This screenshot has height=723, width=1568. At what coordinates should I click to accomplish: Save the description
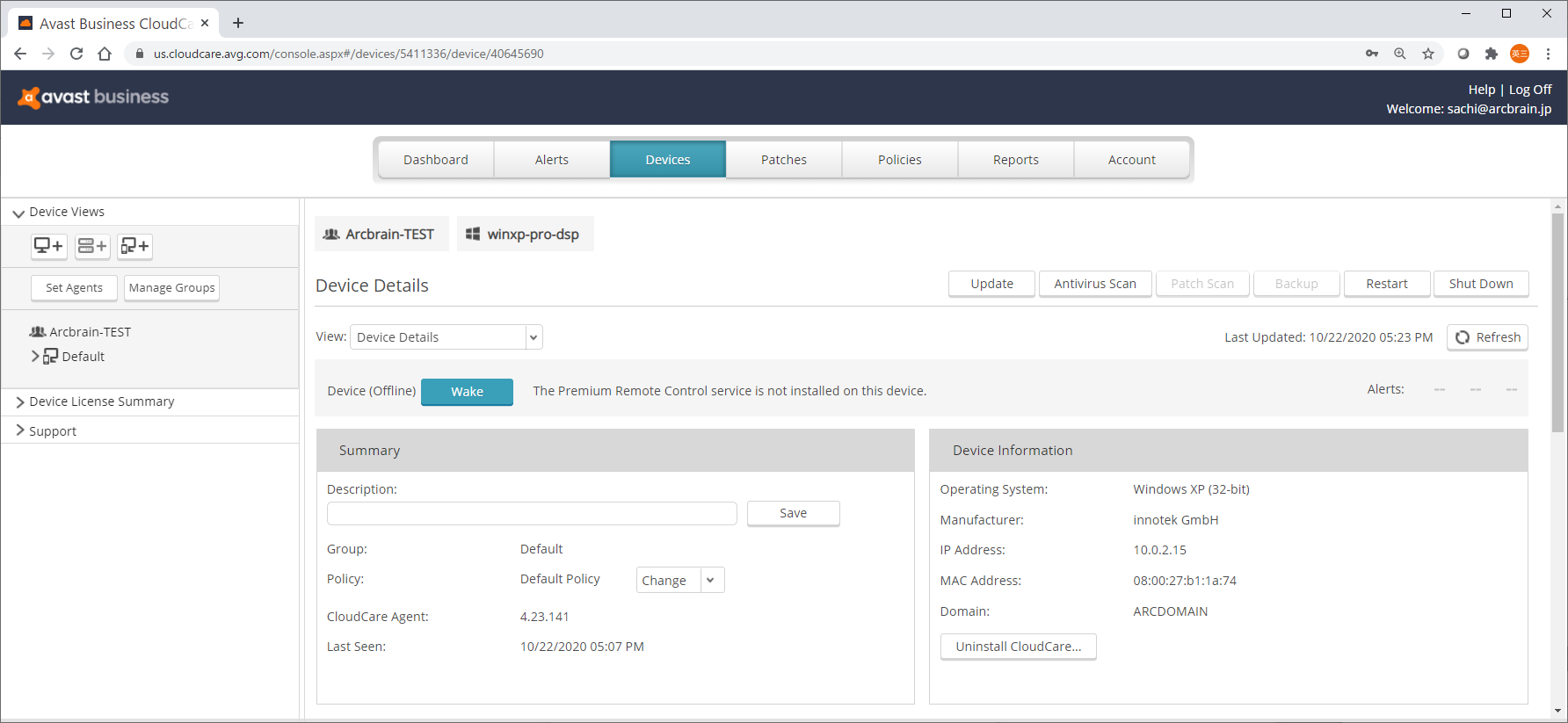pyautogui.click(x=793, y=513)
